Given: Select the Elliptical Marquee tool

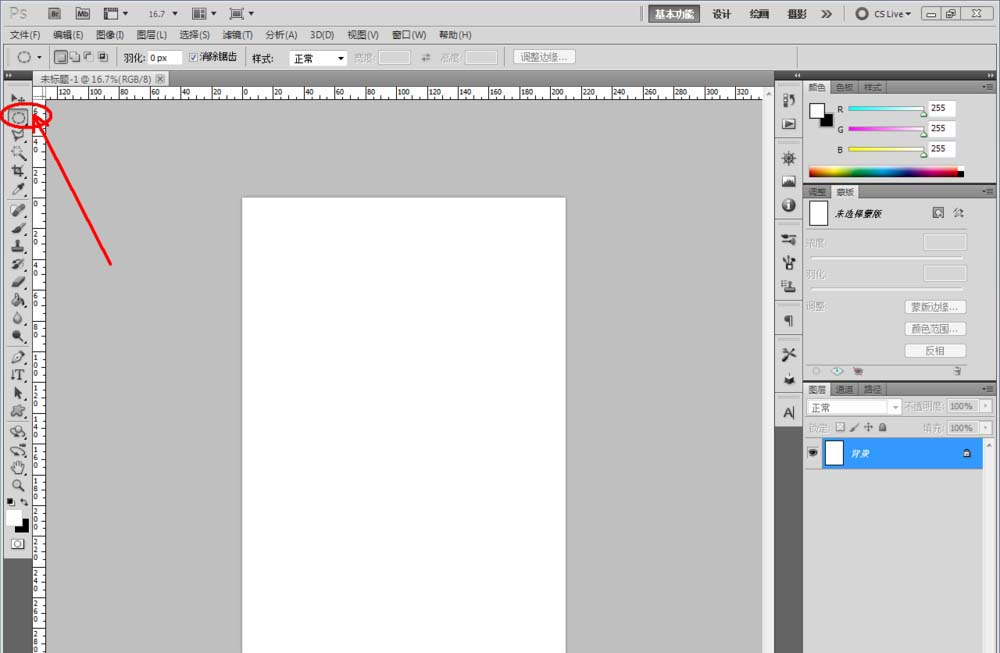Looking at the screenshot, I should 18,117.
